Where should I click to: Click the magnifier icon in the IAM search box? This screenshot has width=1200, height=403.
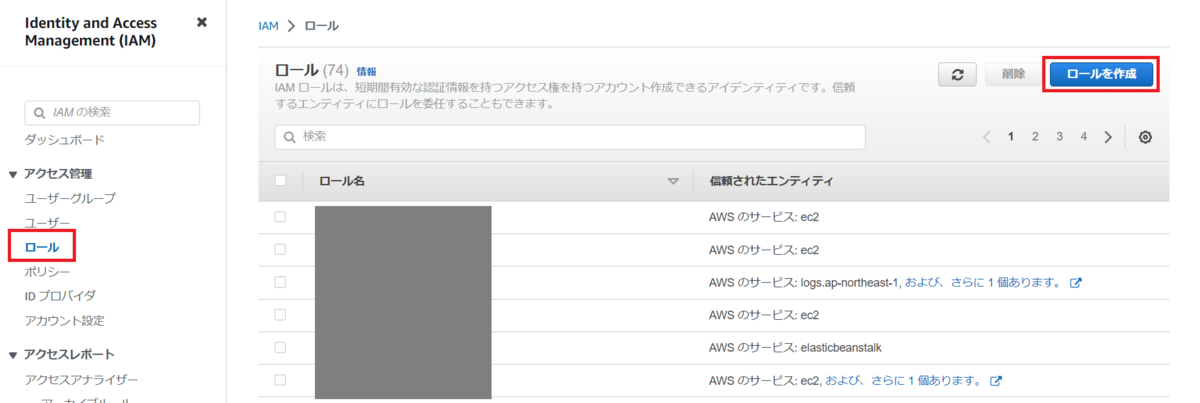click(40, 113)
